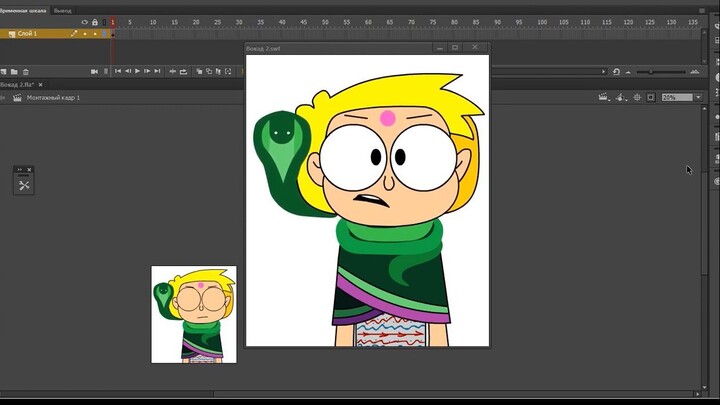Maximize the Вокад 2.swf preview window

455,47
